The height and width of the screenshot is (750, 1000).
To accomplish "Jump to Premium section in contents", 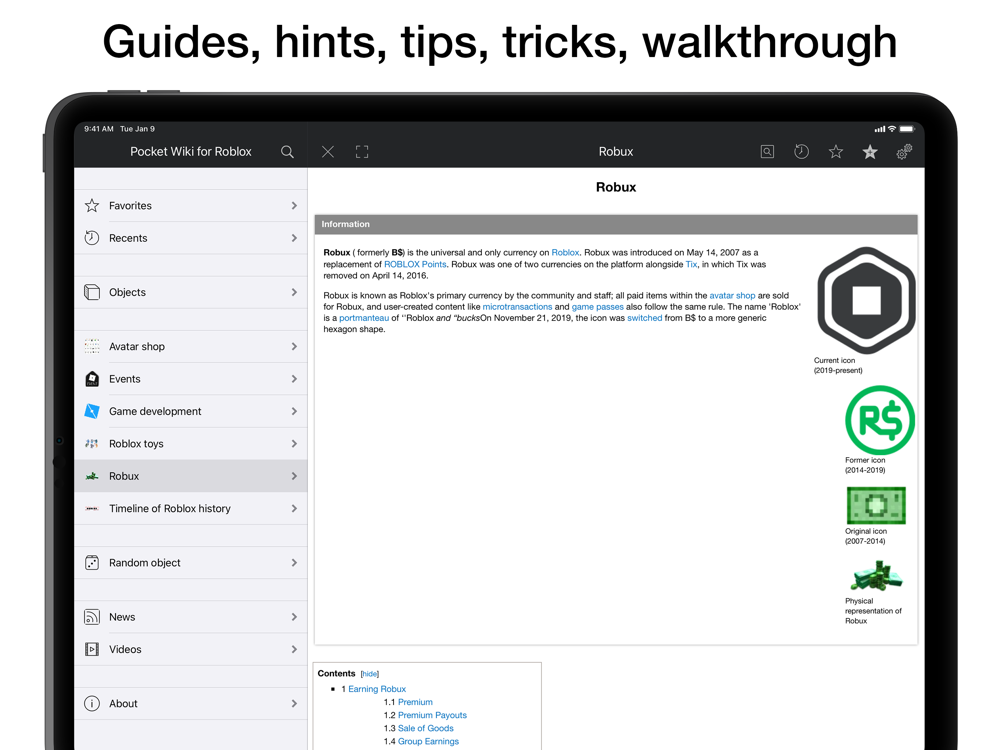I will [415, 702].
